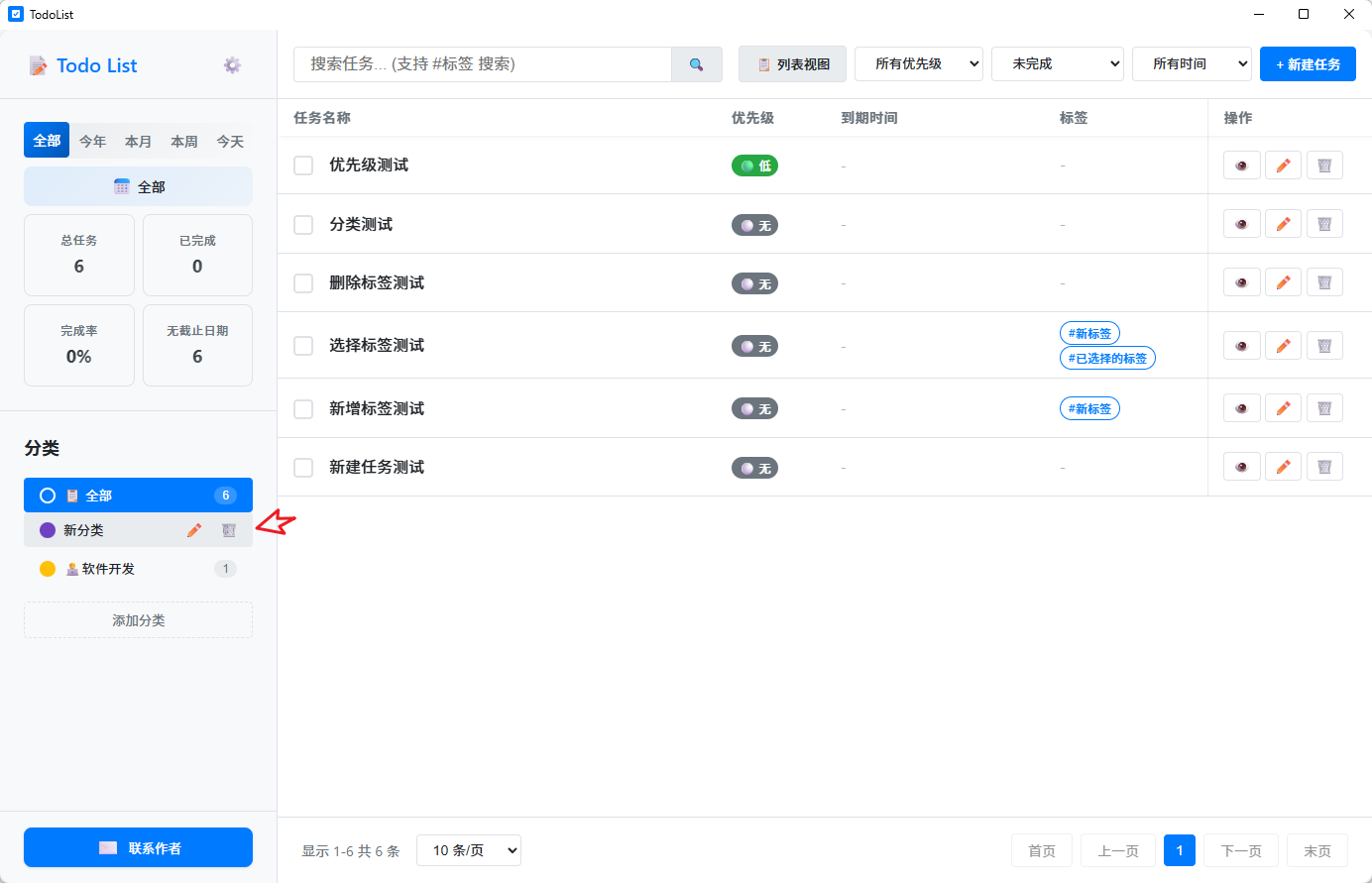Edit the 新增标签测试 task
This screenshot has height=883, width=1372.
click(1283, 408)
